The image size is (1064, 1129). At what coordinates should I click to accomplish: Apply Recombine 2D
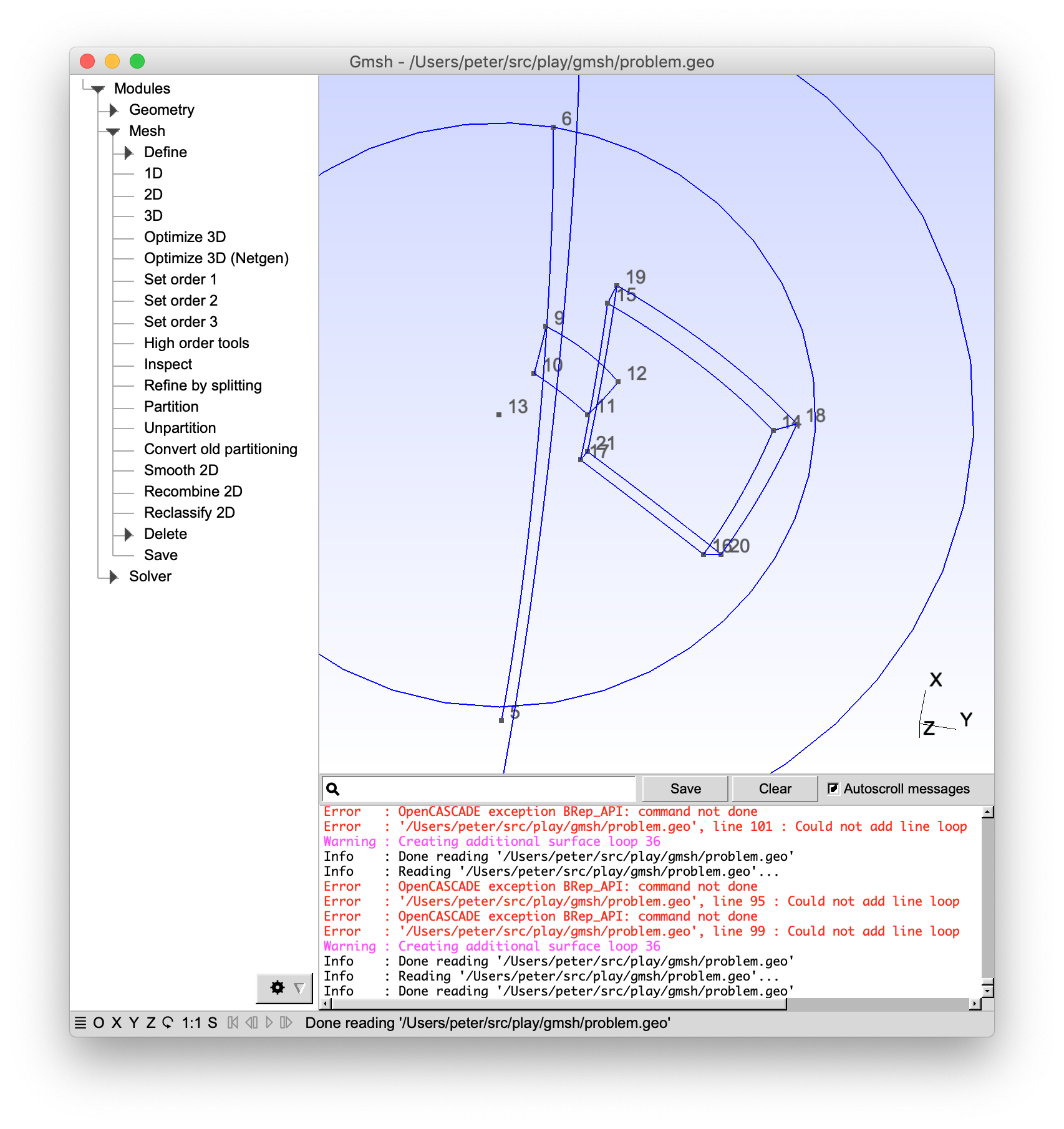pos(193,492)
